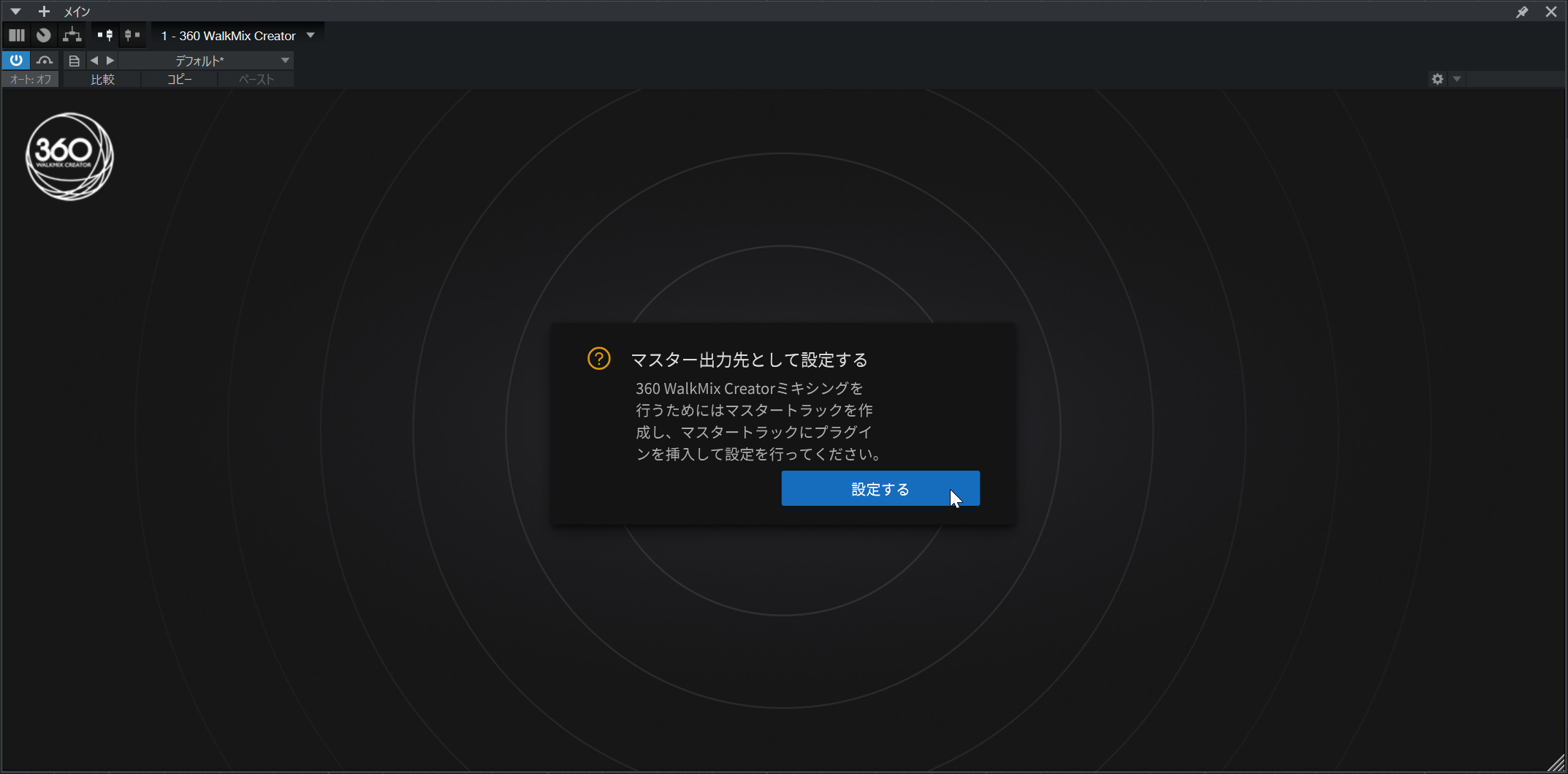The width and height of the screenshot is (1568, 774).
Task: Open the window menu triangle beside メイン
Action: coord(15,12)
